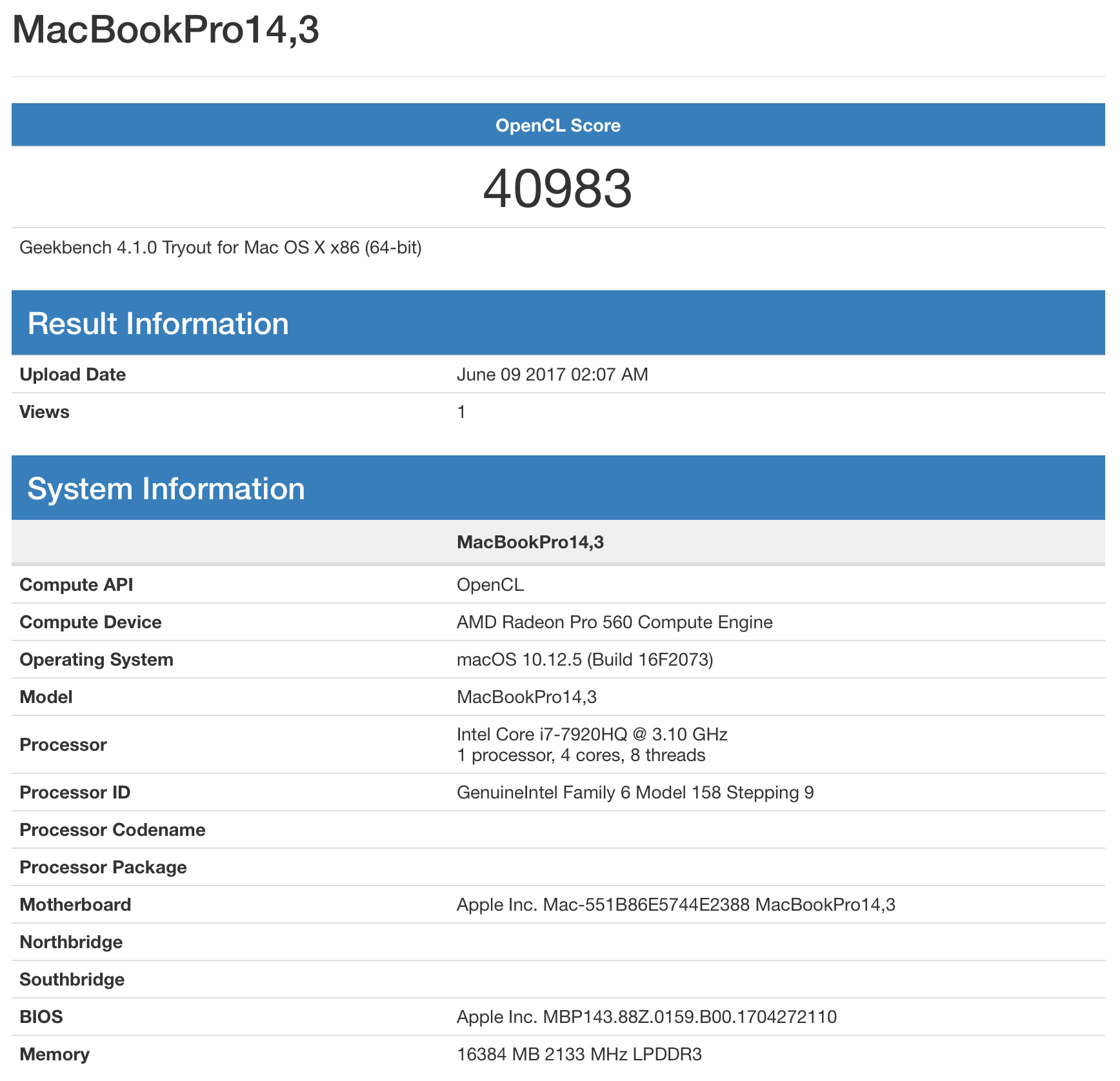Select AMD Radeon Pro 560 Compute Engine text
This screenshot has height=1081, width=1120.
coord(615,622)
